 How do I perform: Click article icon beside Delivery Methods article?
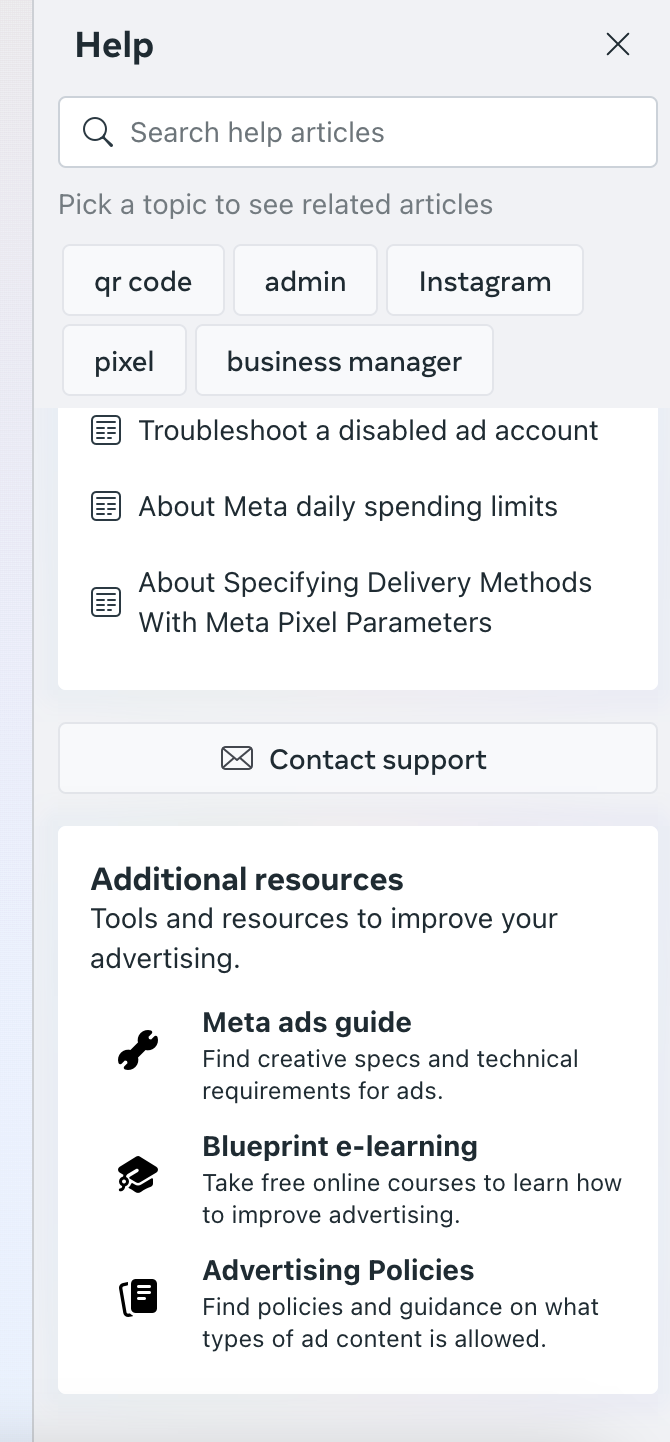click(x=106, y=602)
